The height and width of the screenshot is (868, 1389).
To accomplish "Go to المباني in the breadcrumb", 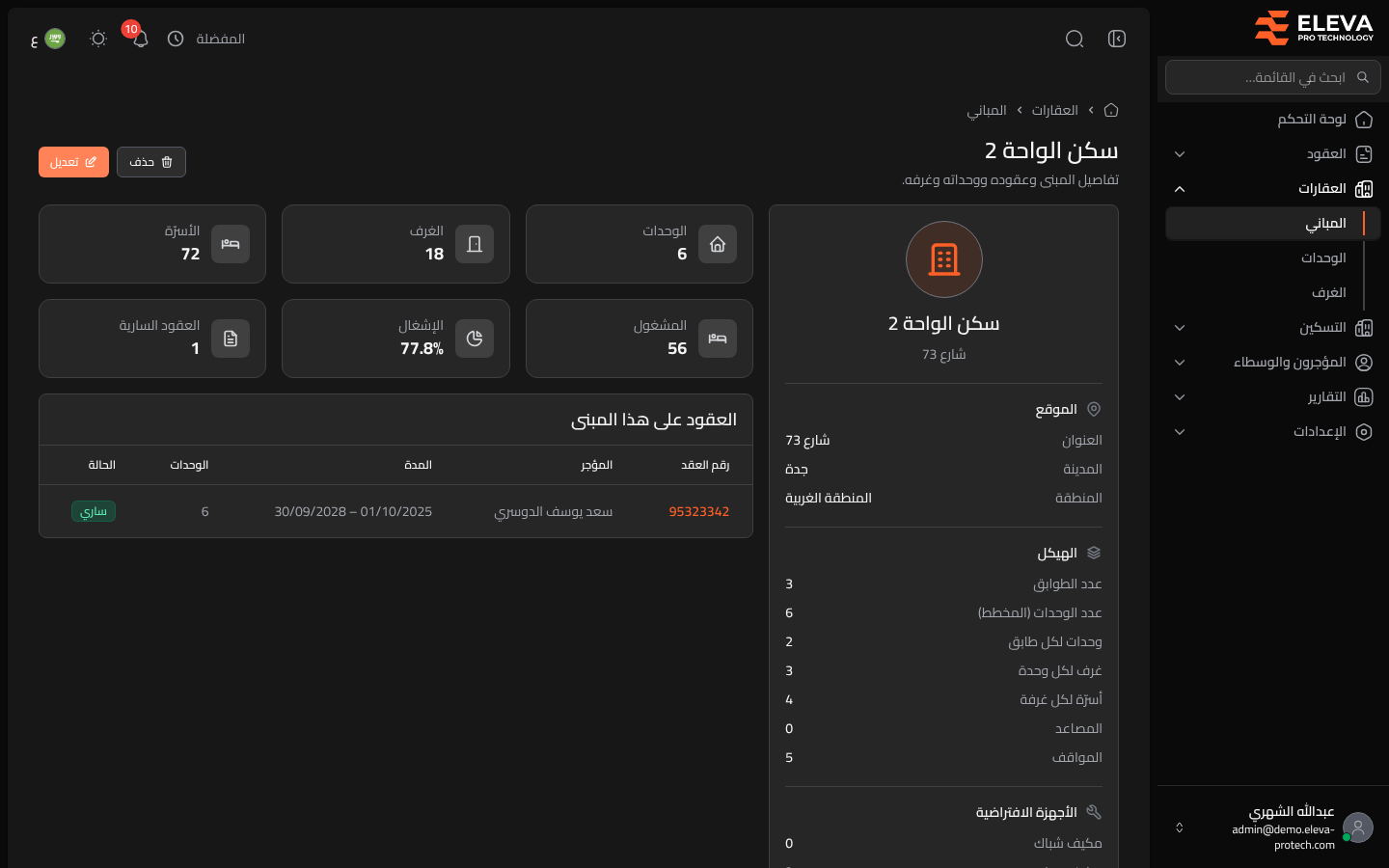I will (987, 110).
